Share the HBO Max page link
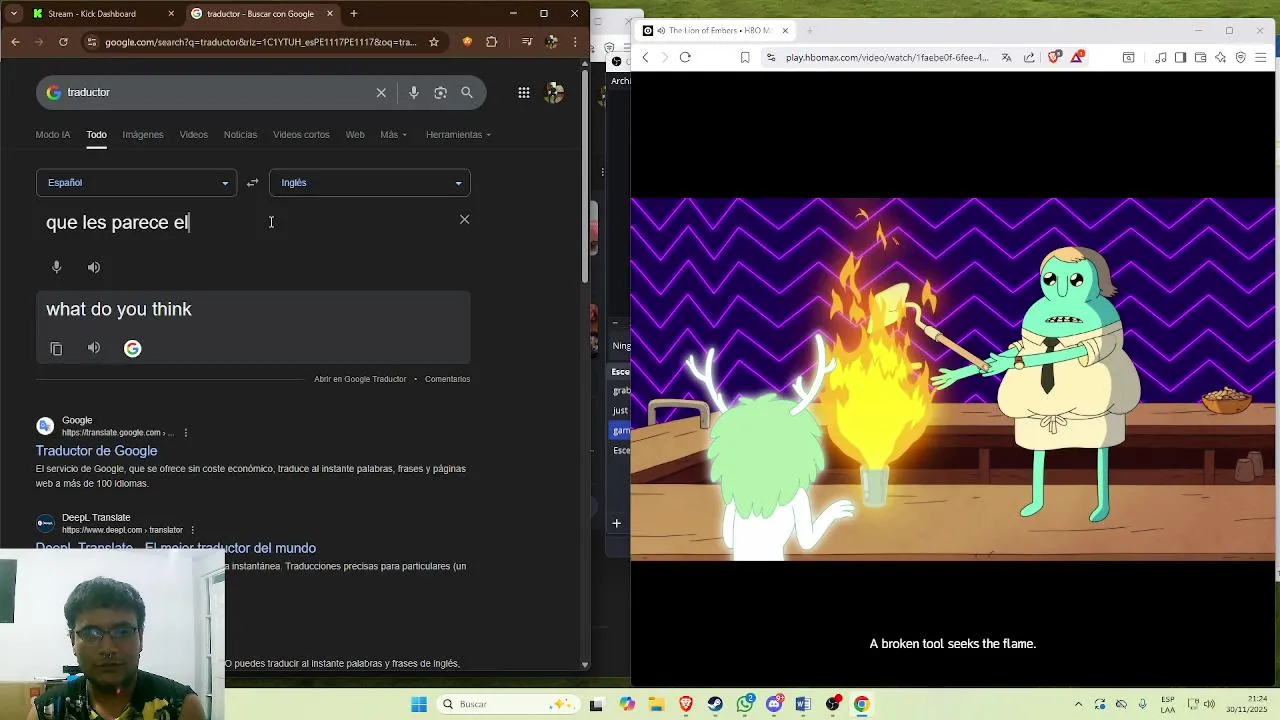This screenshot has height=720, width=1280. pyautogui.click(x=1030, y=57)
